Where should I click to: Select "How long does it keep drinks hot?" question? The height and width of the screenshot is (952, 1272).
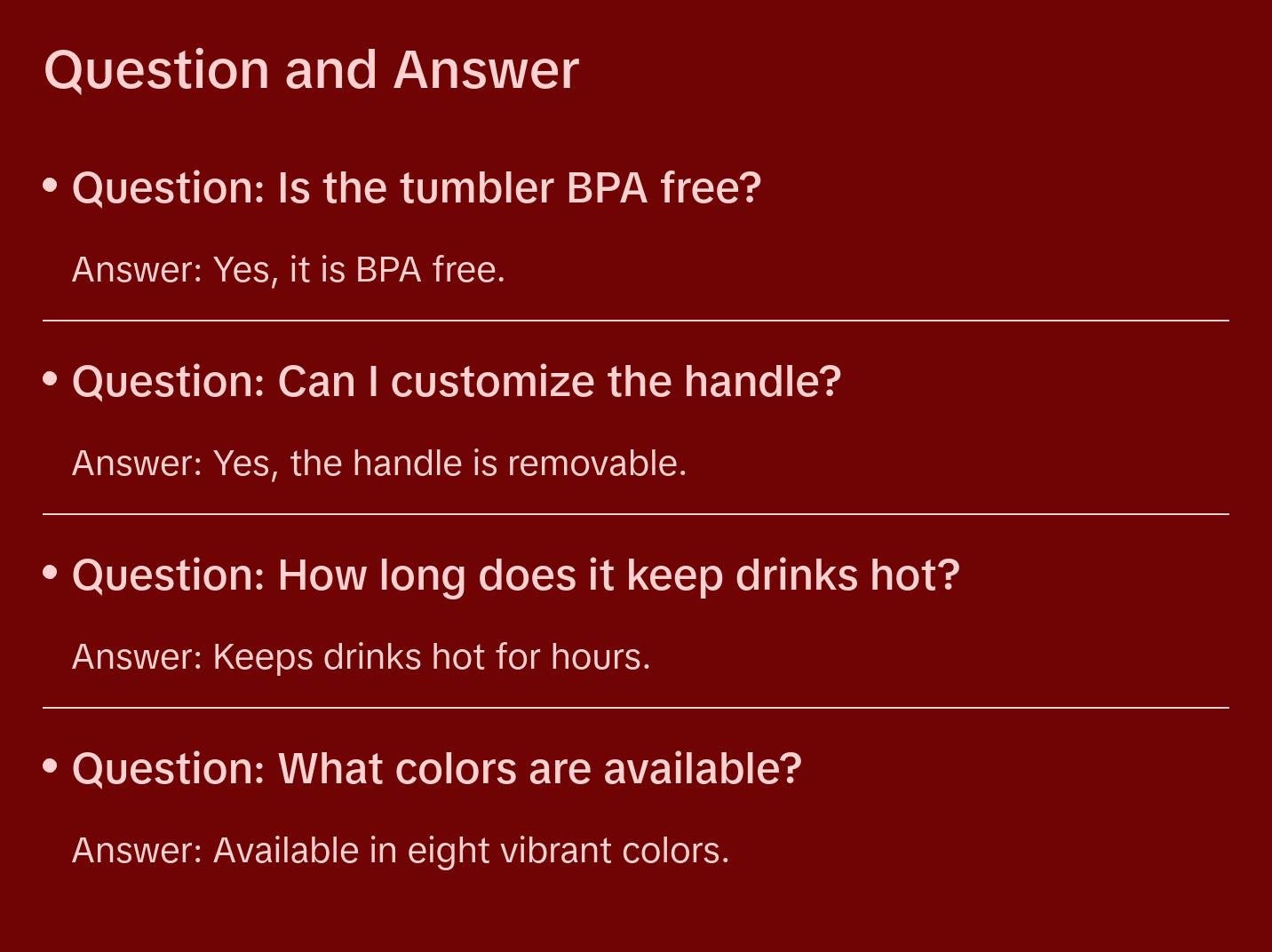click(516, 575)
